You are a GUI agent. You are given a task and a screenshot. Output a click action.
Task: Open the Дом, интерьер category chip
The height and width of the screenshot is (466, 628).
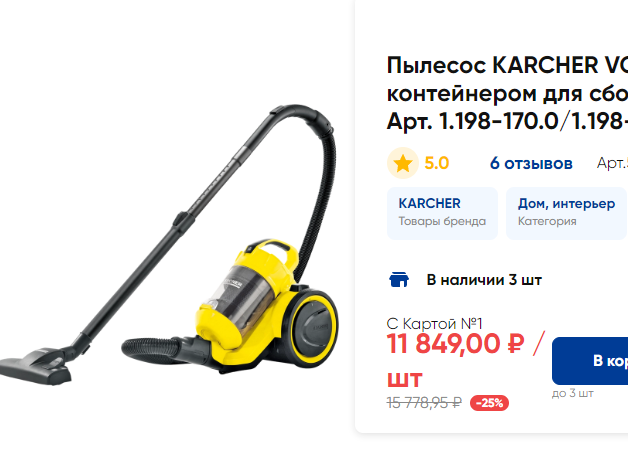[x=566, y=213]
